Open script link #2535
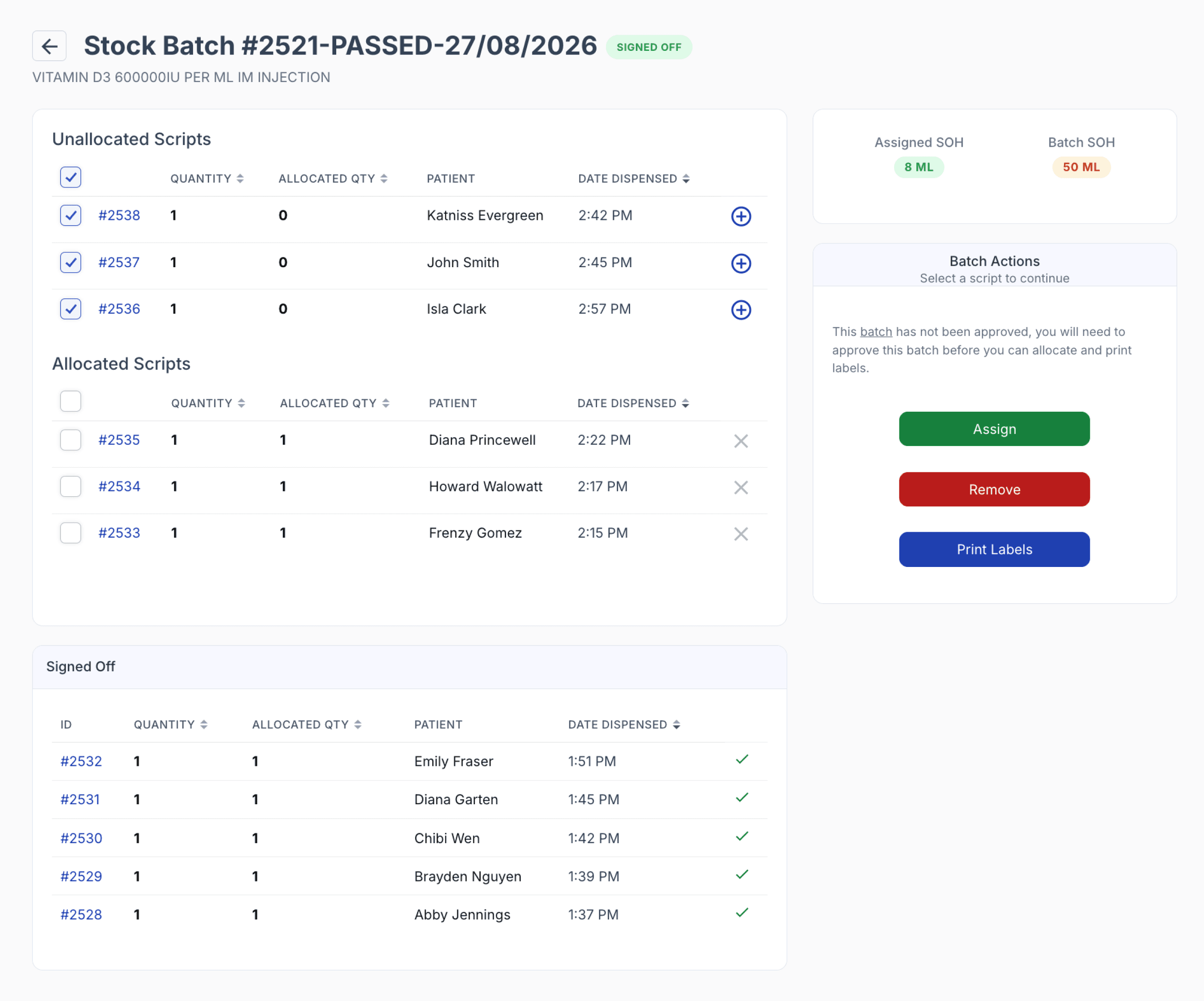Screen dimensions: 1204x1001 [119, 441]
